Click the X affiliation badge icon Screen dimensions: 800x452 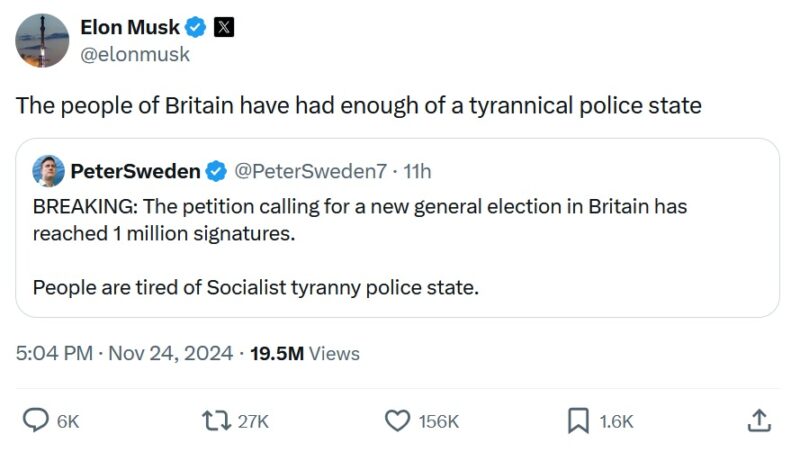(x=225, y=28)
